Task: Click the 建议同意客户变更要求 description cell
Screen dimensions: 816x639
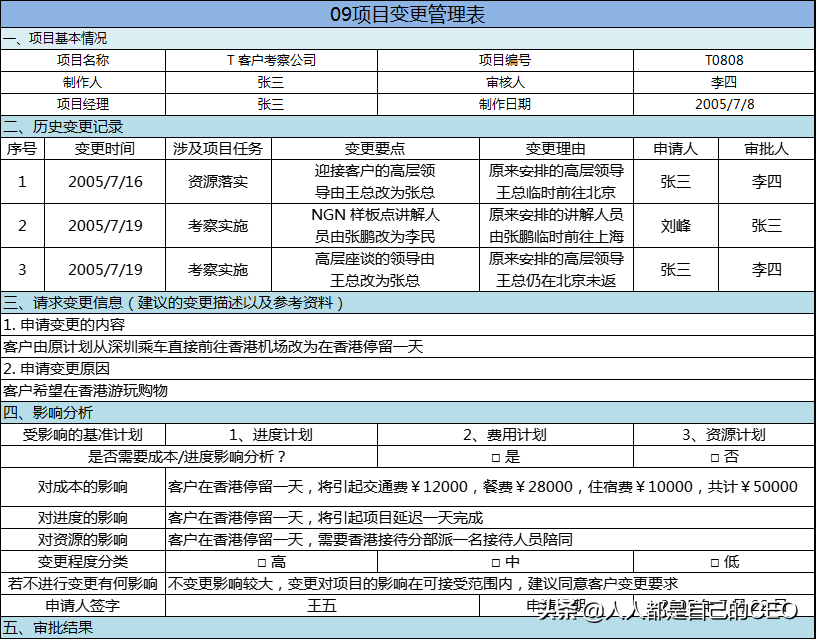Action: (x=490, y=584)
